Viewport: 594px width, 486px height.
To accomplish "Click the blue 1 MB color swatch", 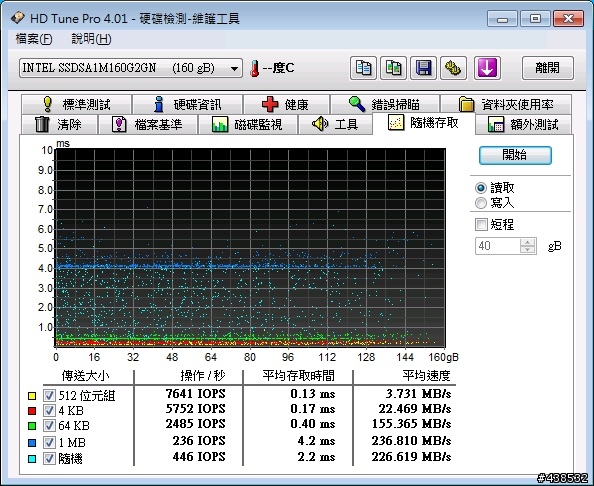I will pyautogui.click(x=32, y=442).
